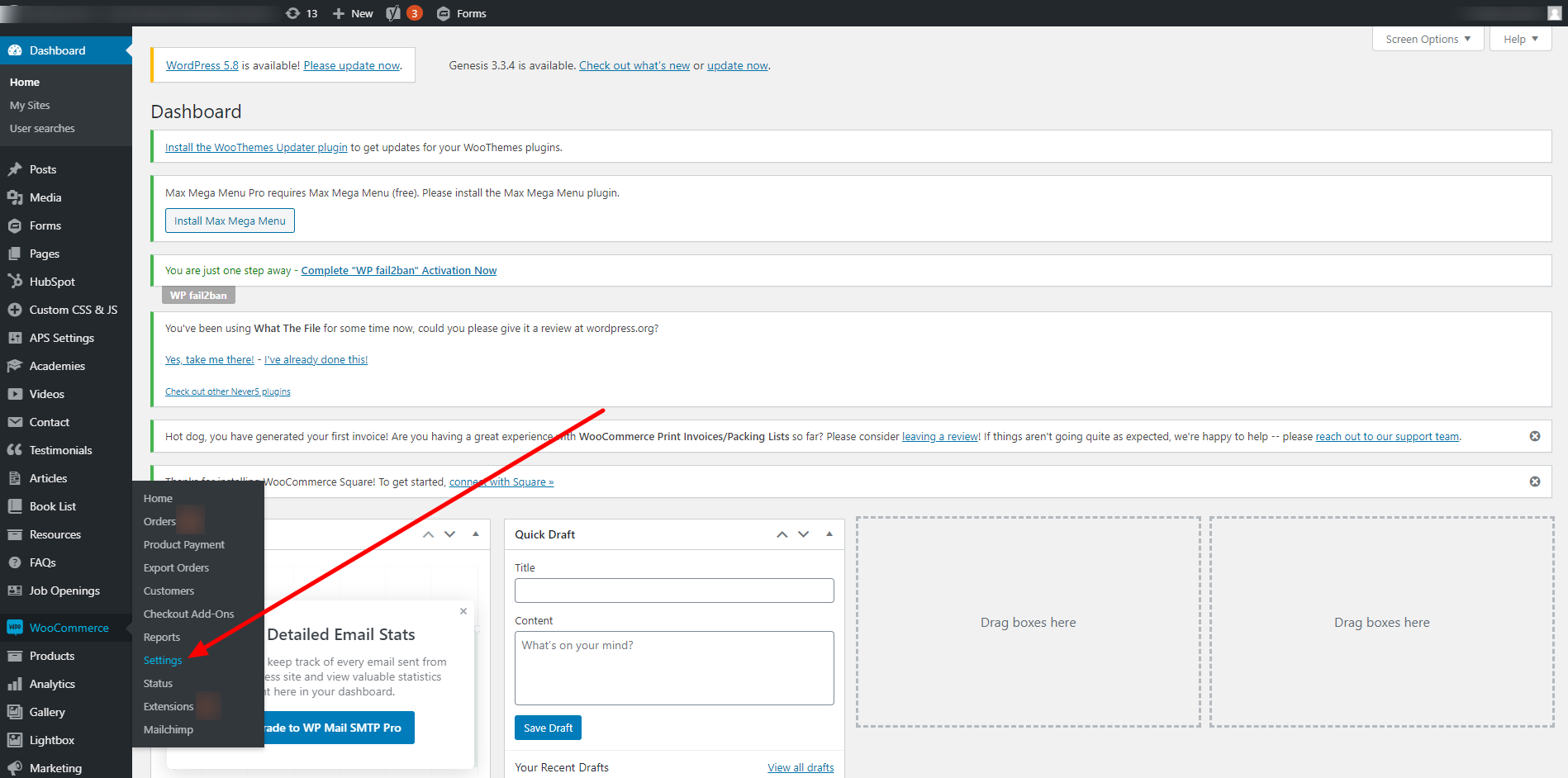The image size is (1568, 778).
Task: Click the 'leaving a review' link
Action: coord(941,436)
